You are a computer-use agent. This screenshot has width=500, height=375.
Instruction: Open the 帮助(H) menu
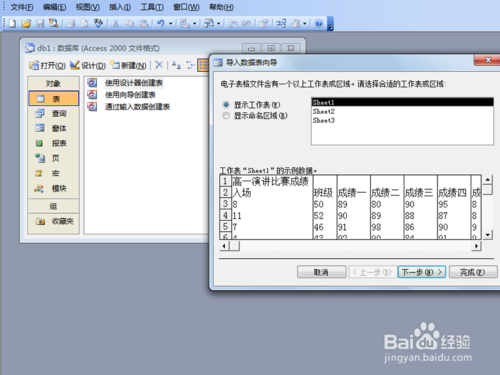(221, 7)
